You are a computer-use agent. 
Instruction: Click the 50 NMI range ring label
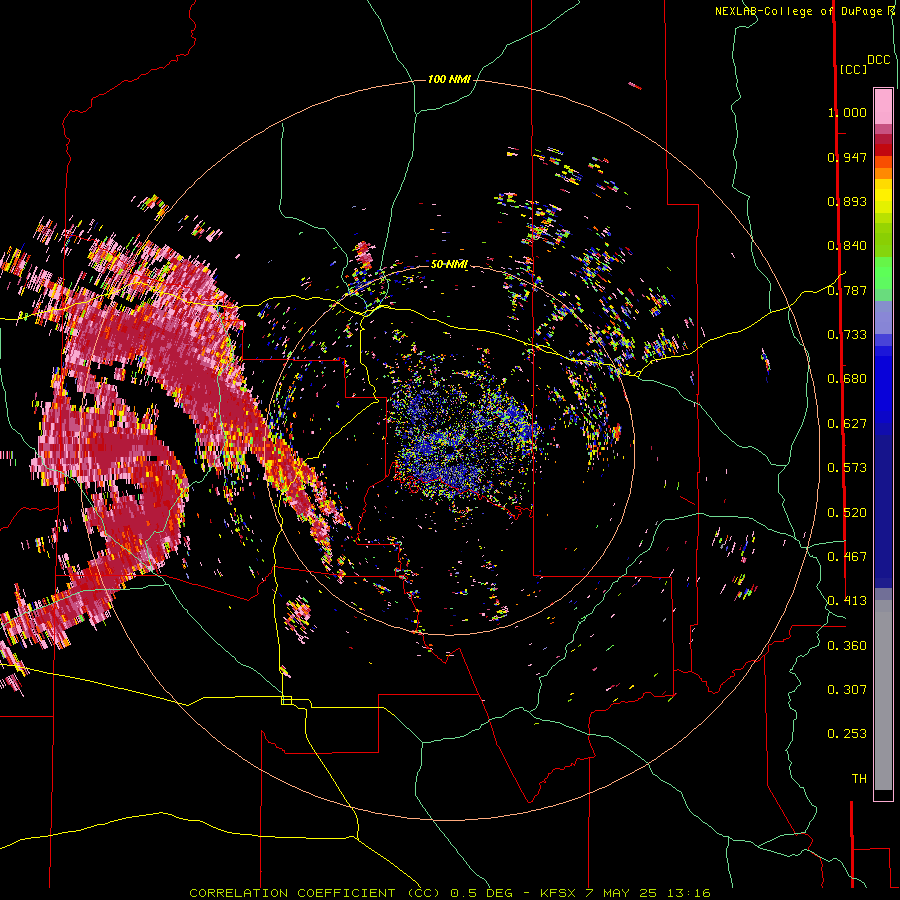449,264
